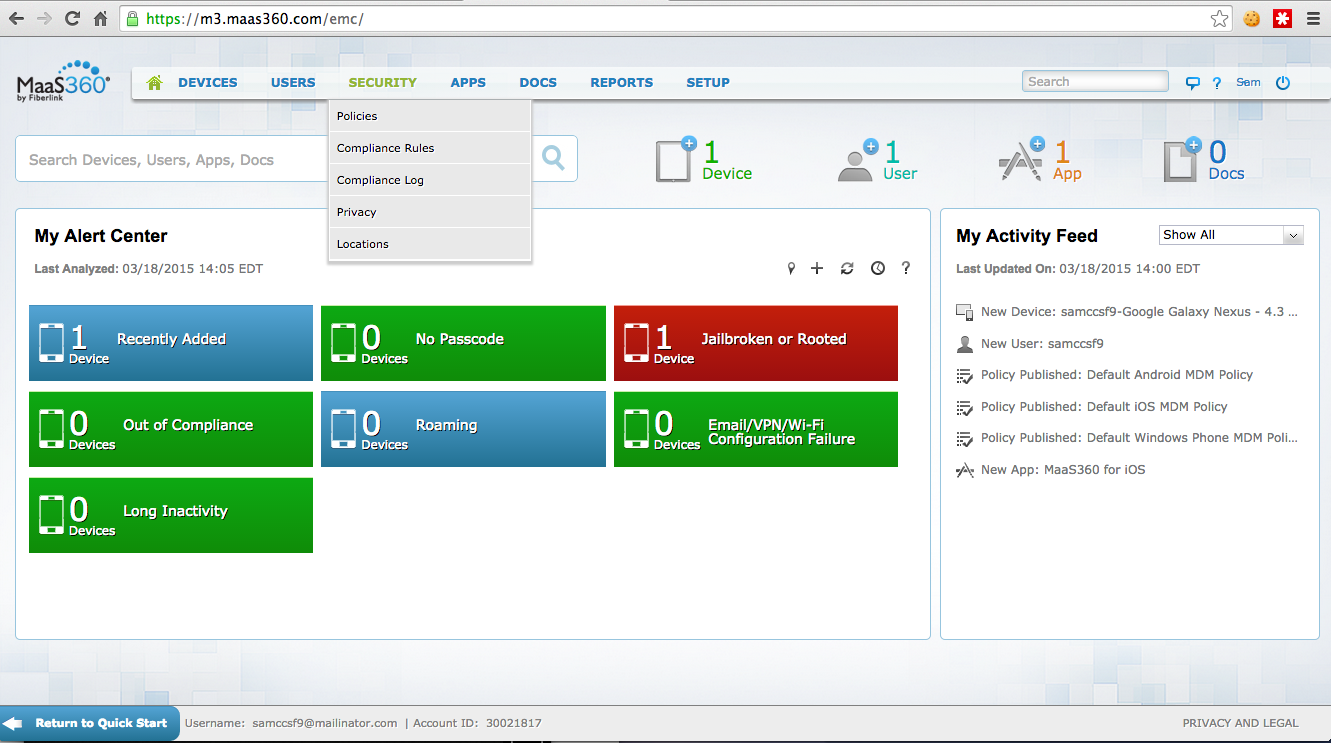Bookmark this page with the star icon
This screenshot has width=1331, height=743.
point(1219,19)
